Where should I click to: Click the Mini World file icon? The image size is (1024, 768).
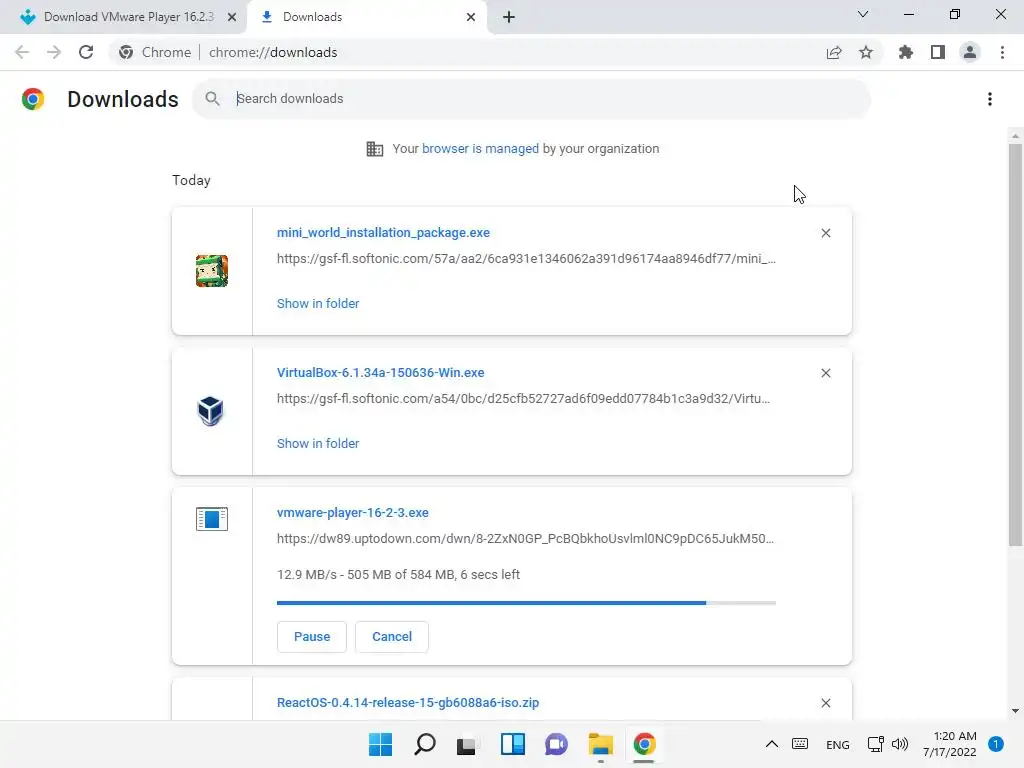point(212,271)
